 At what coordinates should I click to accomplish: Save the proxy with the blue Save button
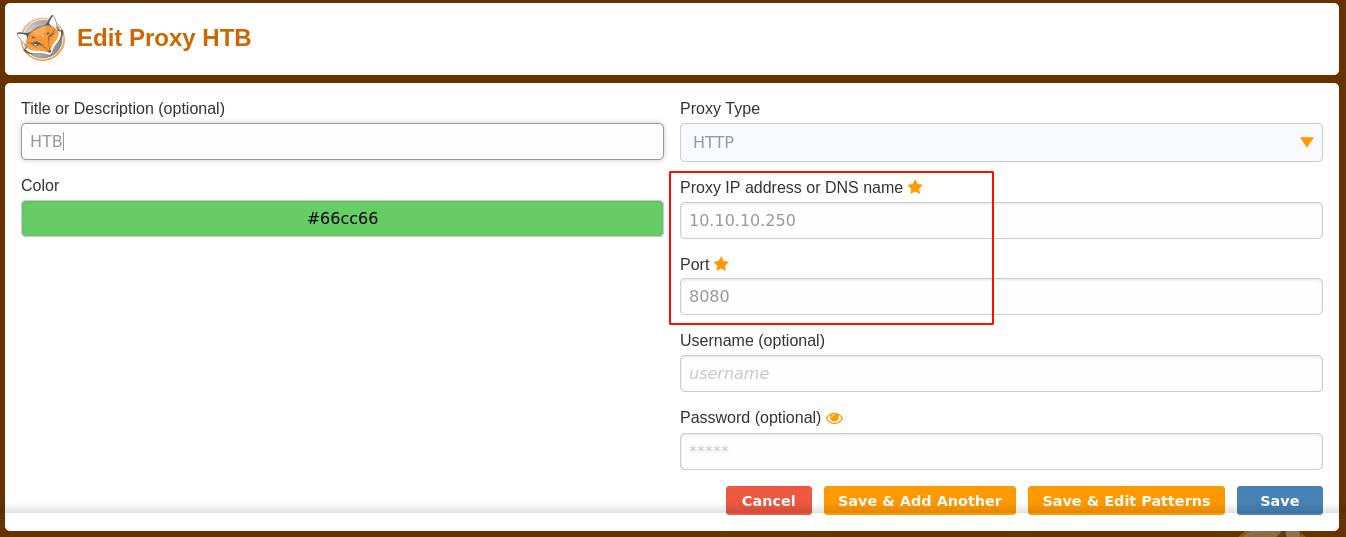click(x=1279, y=501)
